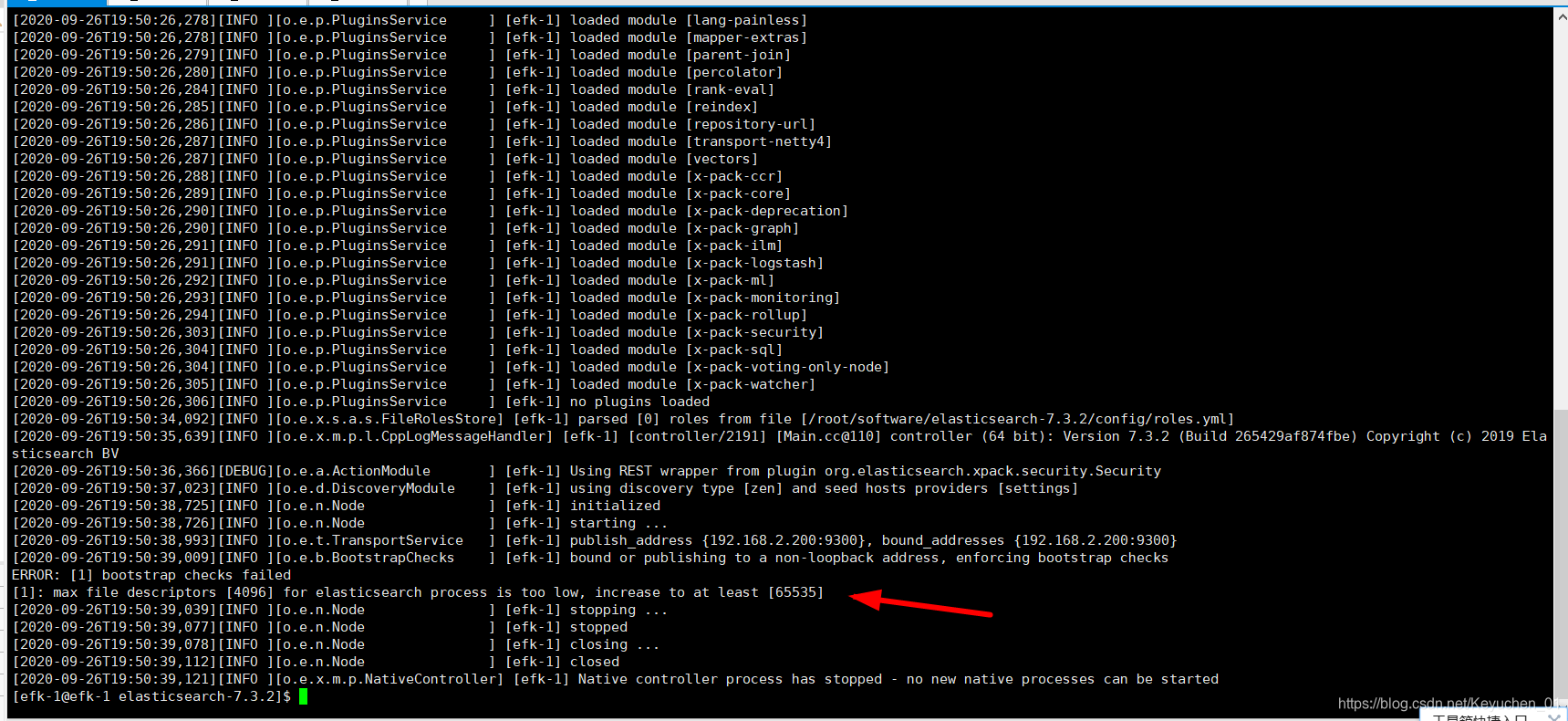Image resolution: width=1568 pixels, height=721 pixels.
Task: Click the CppLogMessageHandler logger name
Action: [x=414, y=436]
